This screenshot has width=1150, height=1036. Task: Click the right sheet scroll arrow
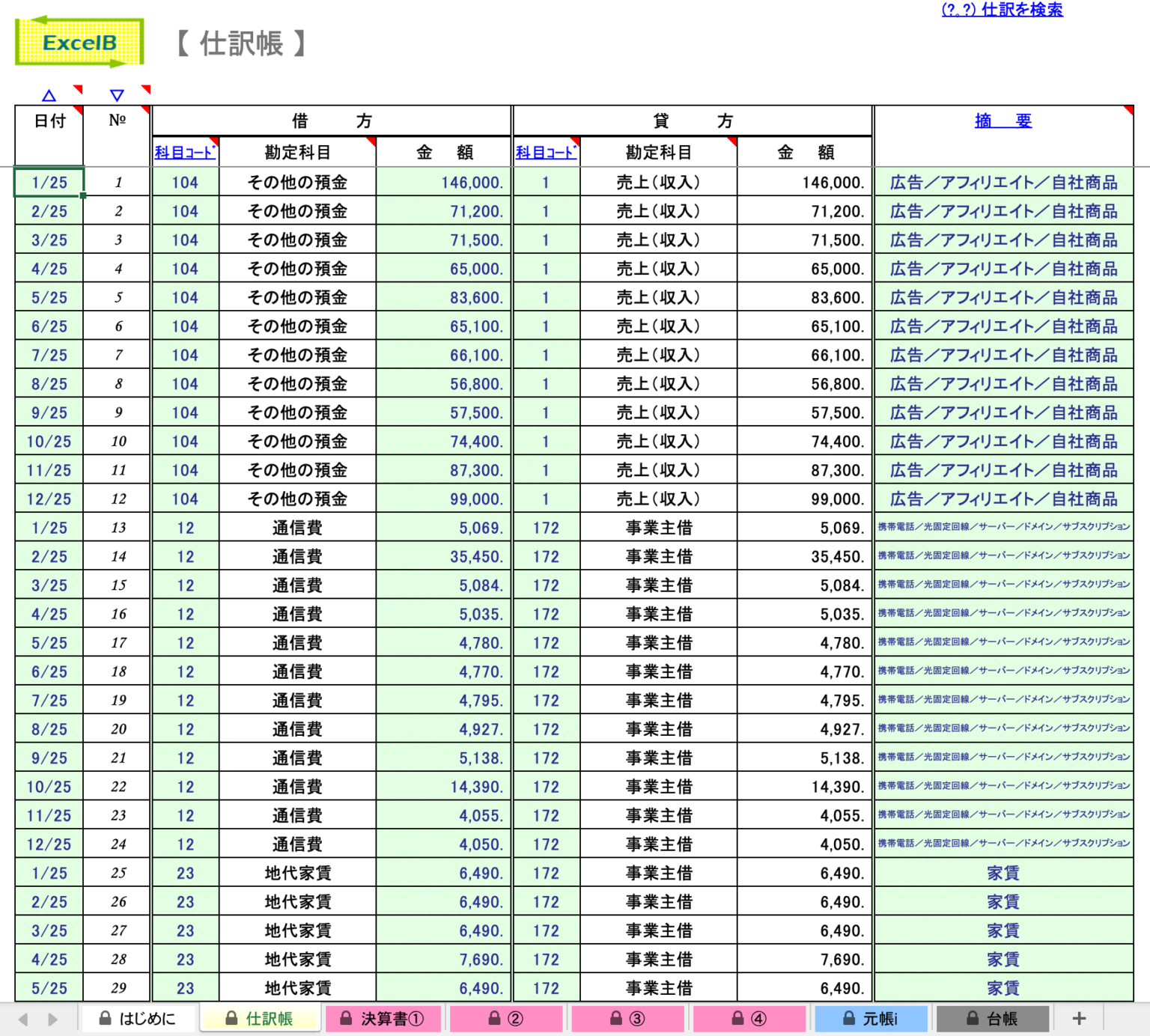(52, 1018)
